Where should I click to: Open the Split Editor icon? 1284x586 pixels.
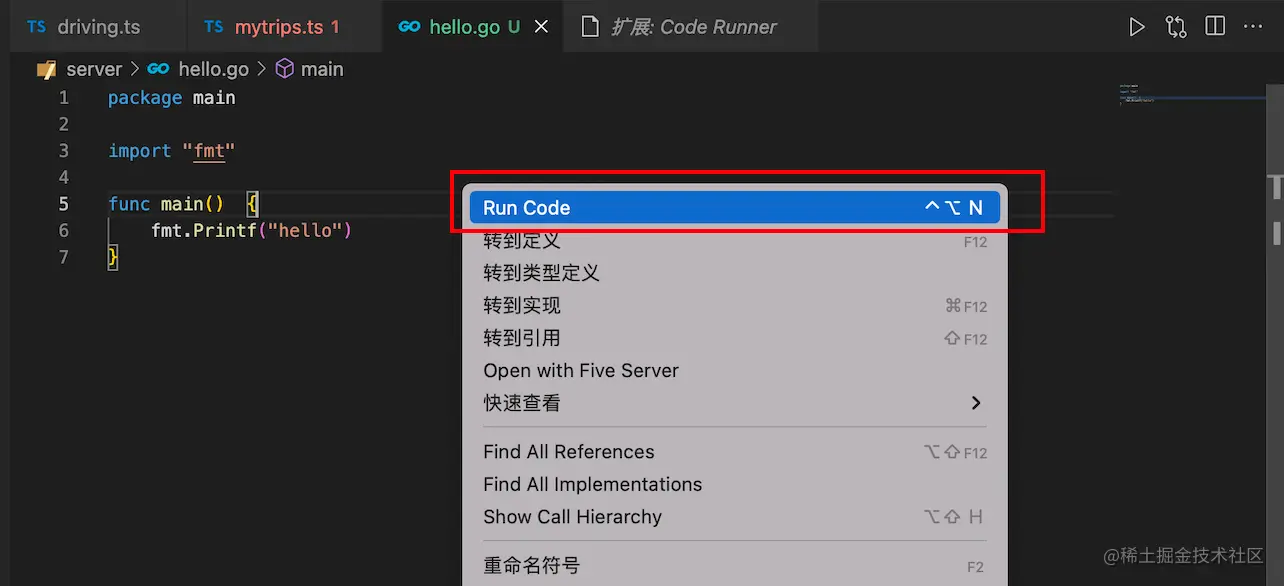point(1214,26)
